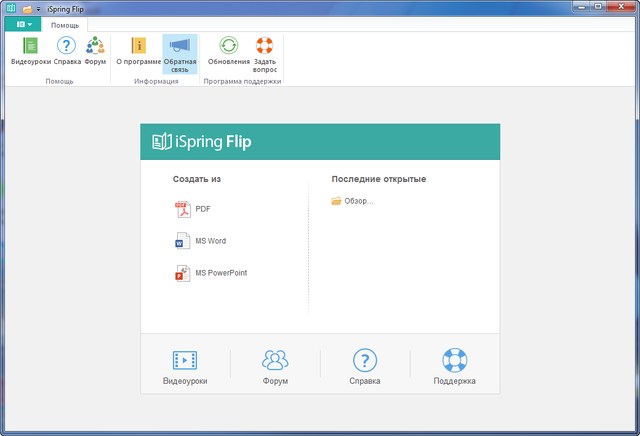Open the Форум ribbon button
The width and height of the screenshot is (640, 436).
[95, 51]
